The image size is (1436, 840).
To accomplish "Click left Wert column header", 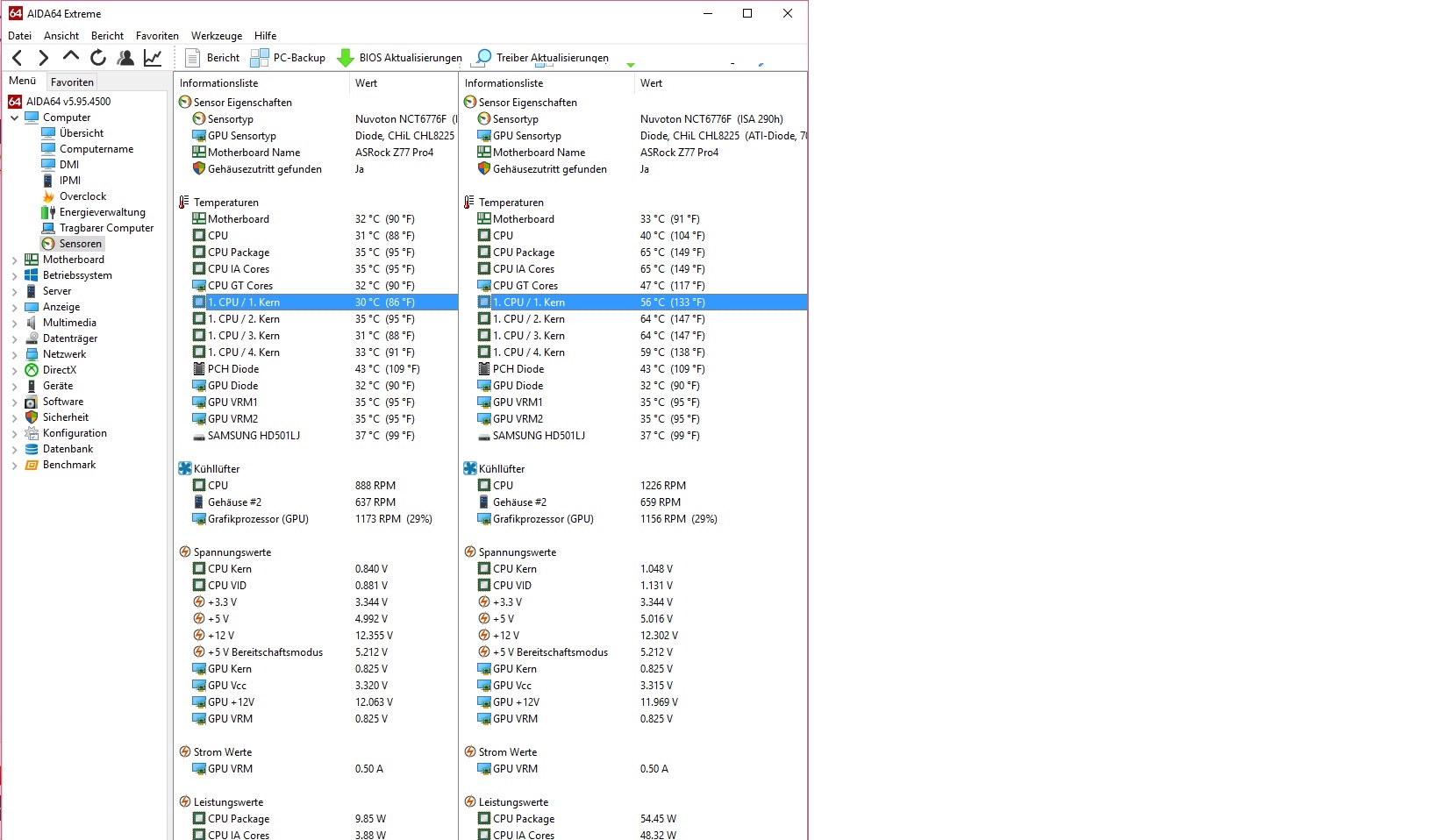I will (404, 83).
